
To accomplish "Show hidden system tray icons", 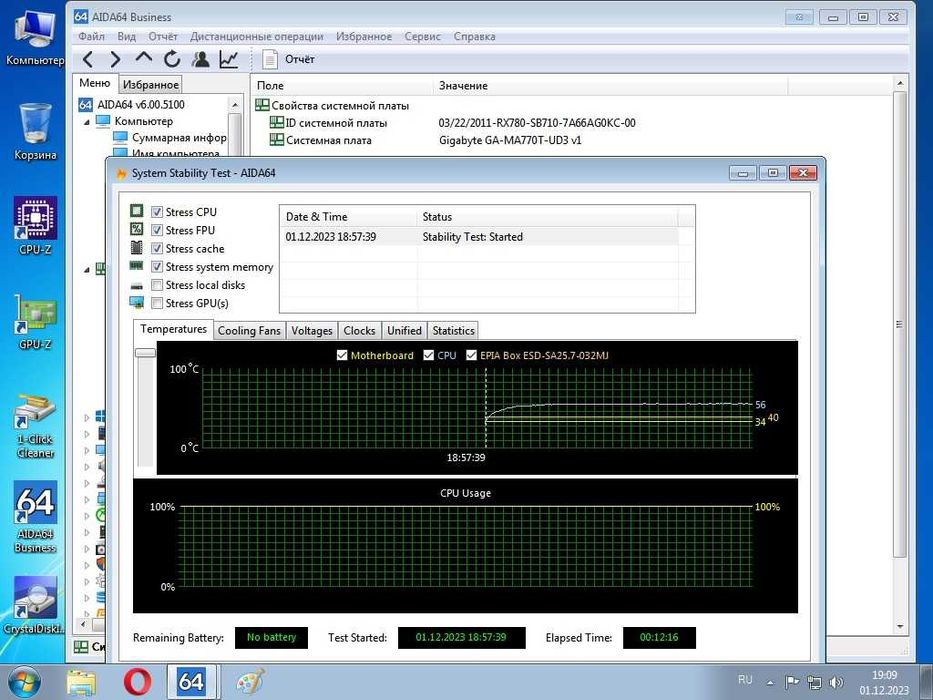I will point(770,683).
